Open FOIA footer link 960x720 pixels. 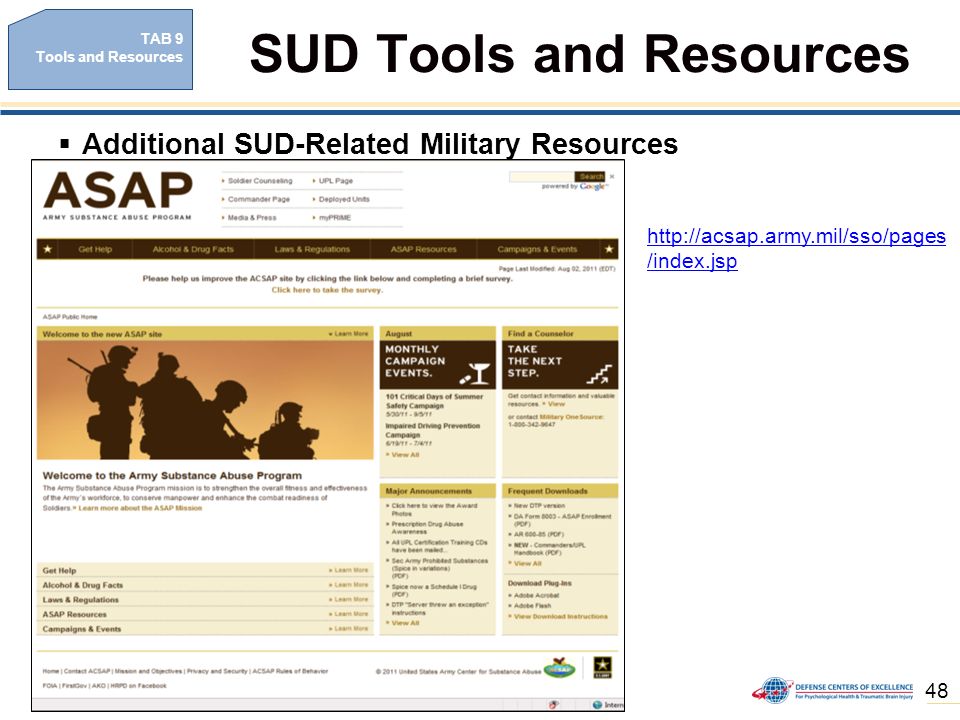click(50, 686)
